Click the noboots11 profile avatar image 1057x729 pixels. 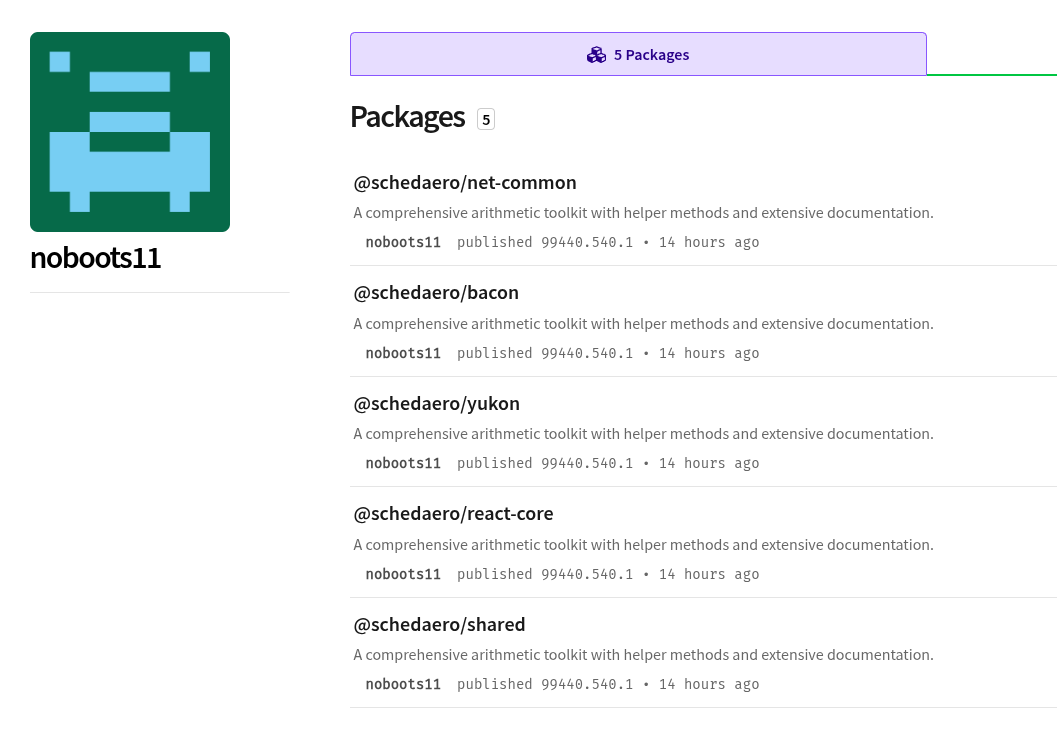click(x=130, y=131)
